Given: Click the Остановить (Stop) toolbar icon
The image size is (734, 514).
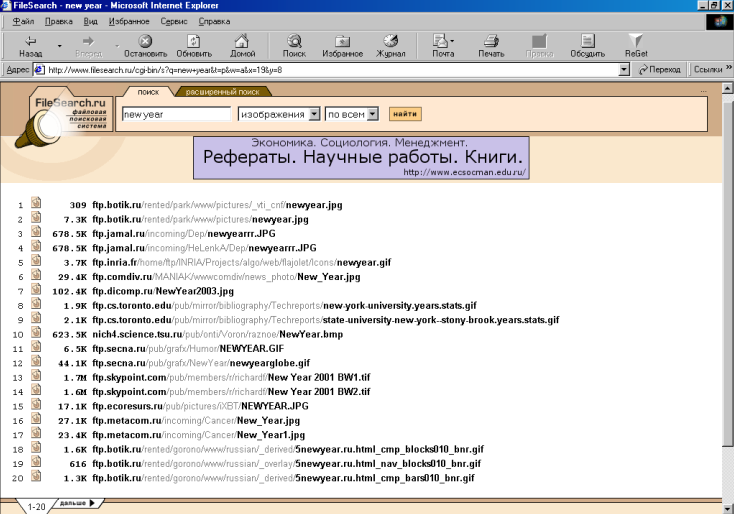Looking at the screenshot, I should (x=145, y=46).
